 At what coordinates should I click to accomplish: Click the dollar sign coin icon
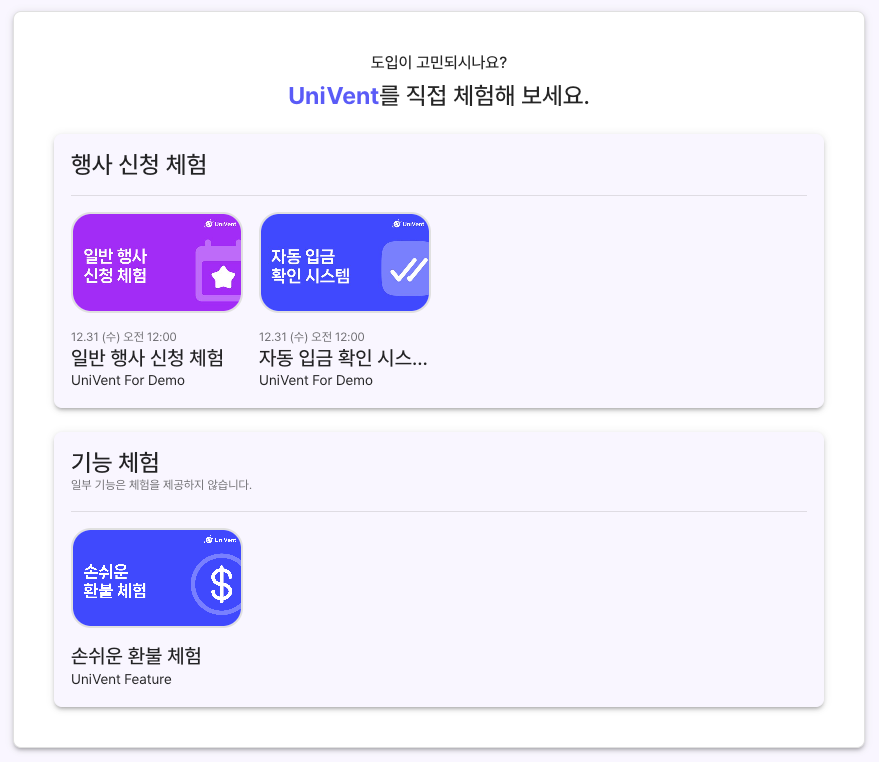pos(217,584)
